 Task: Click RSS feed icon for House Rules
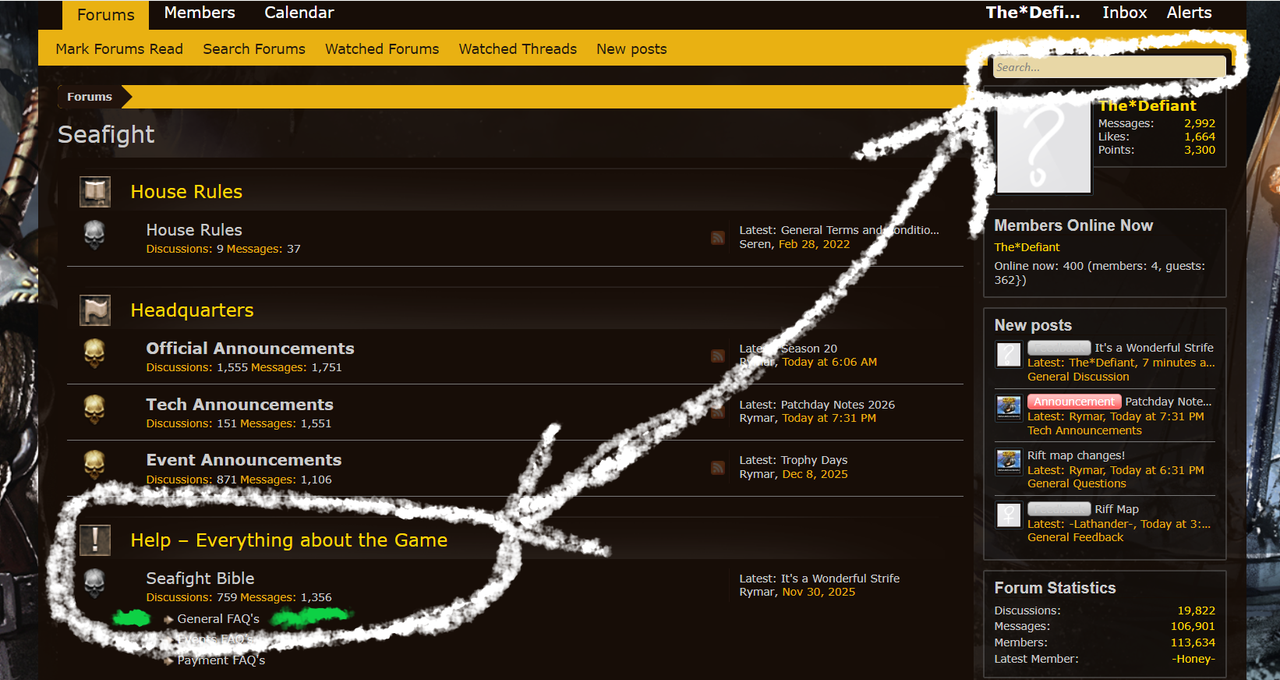coord(718,237)
